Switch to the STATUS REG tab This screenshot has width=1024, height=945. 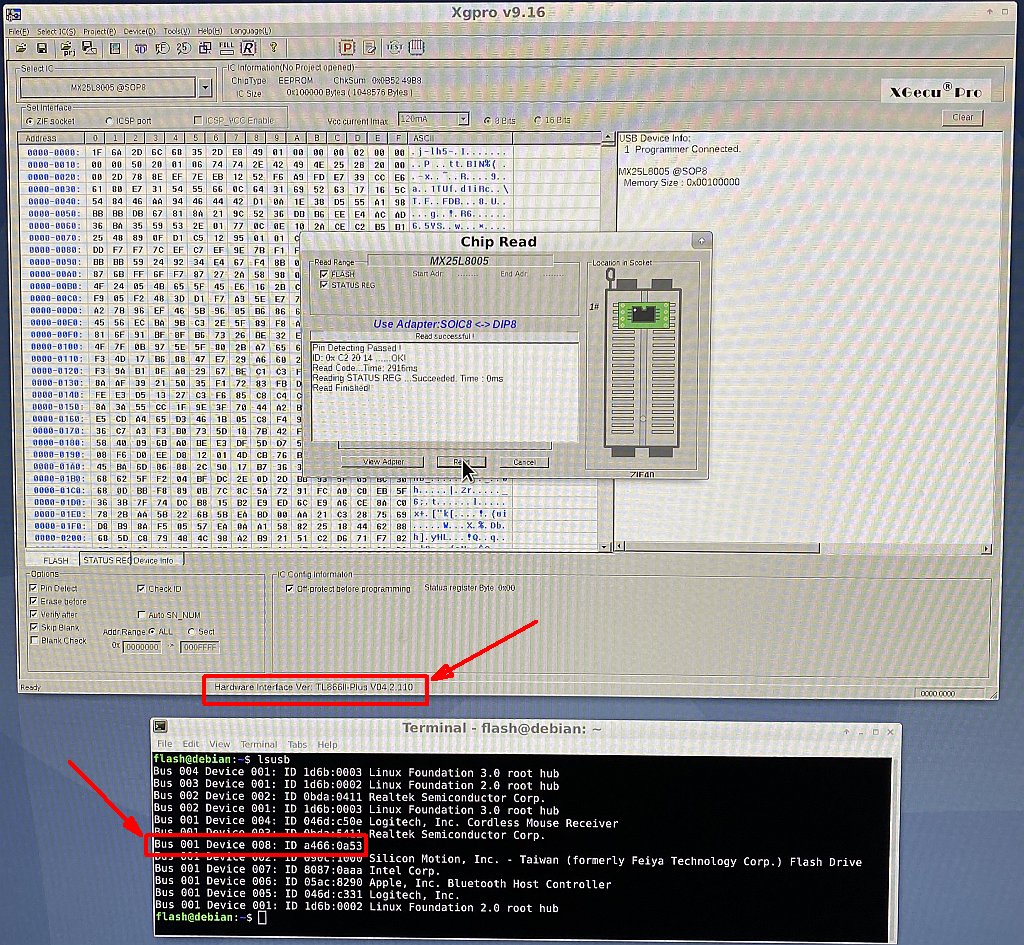106,560
